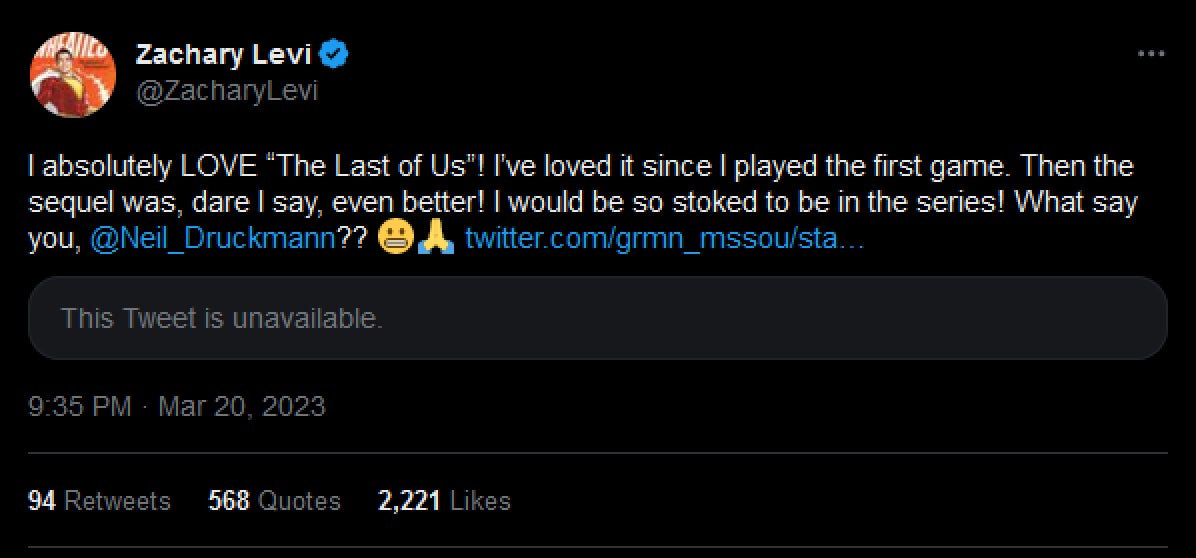The height and width of the screenshot is (558, 1196).
Task: Click the "This Tweet is unavailable" box
Action: (x=597, y=318)
